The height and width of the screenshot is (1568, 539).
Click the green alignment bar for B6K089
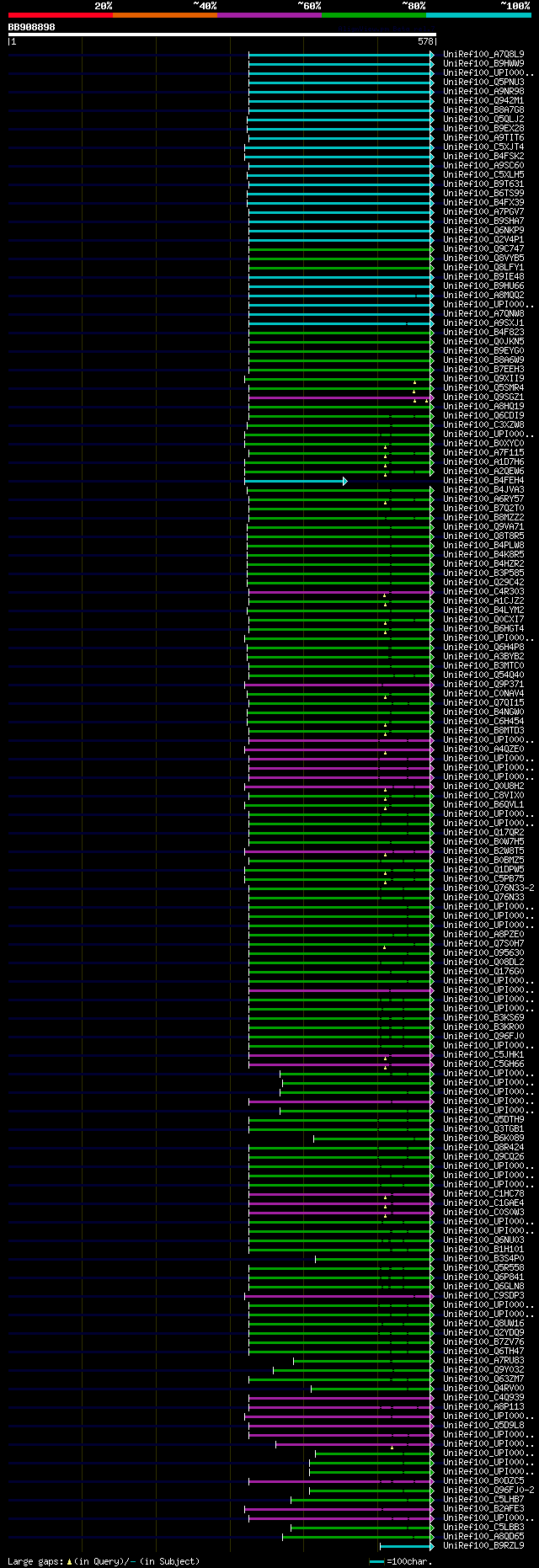pyautogui.click(x=374, y=1139)
